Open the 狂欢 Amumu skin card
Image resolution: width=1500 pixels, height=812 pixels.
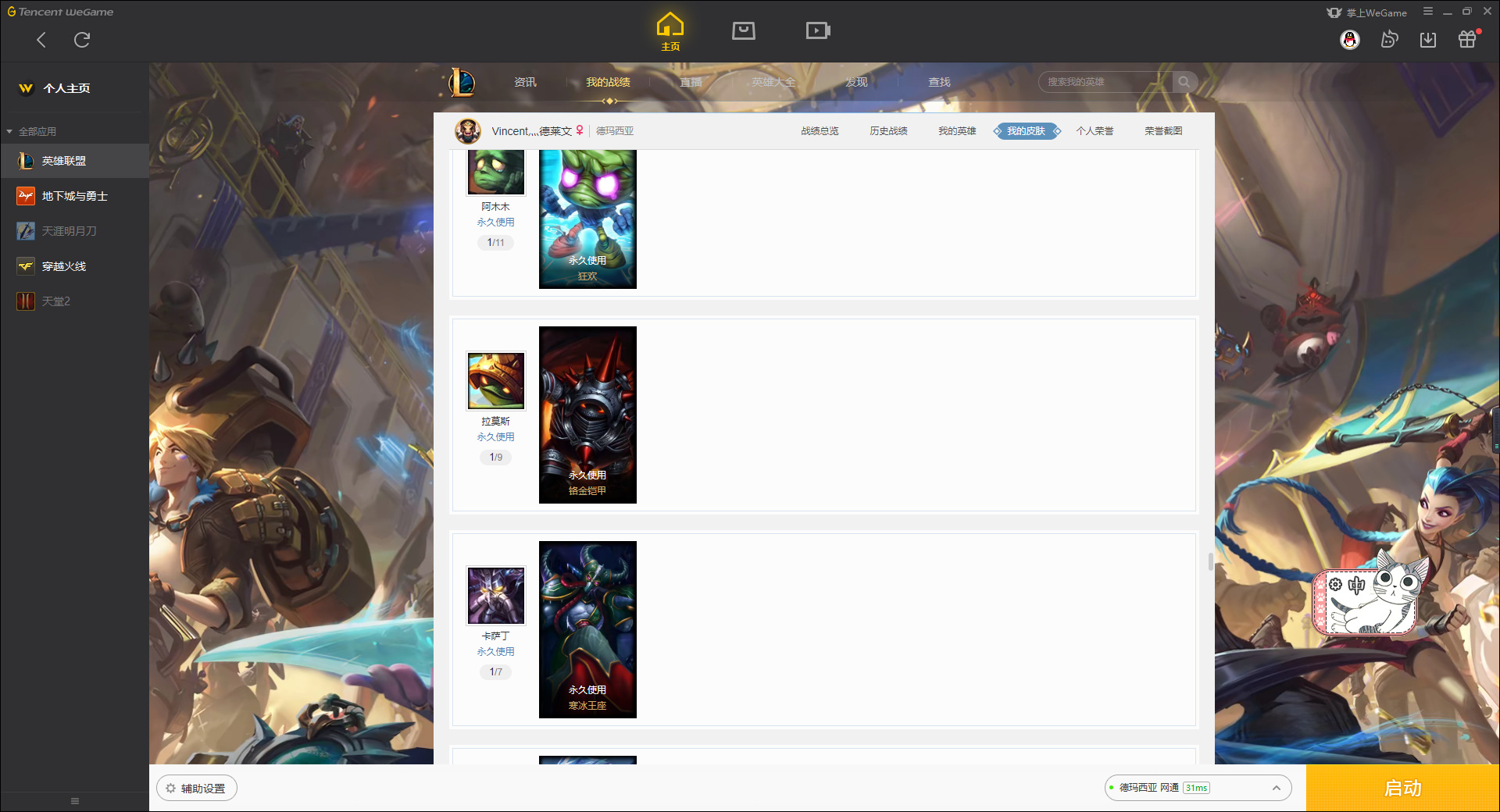click(x=587, y=219)
